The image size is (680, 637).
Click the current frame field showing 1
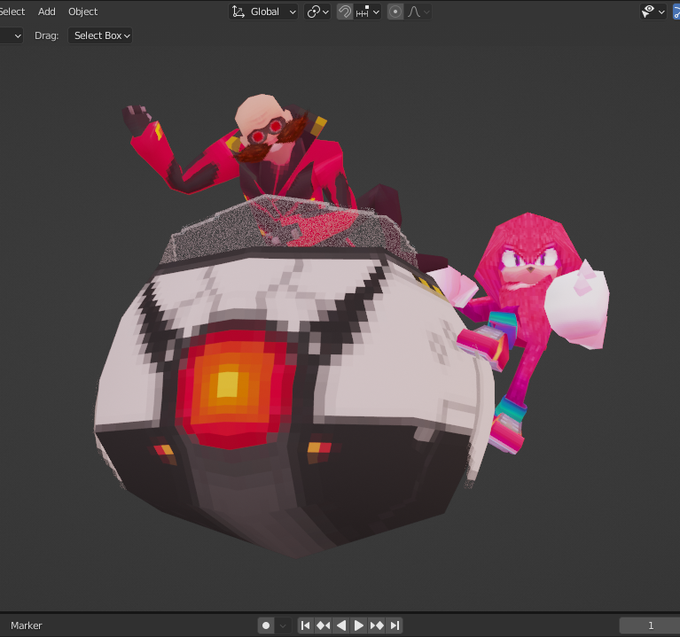650,625
